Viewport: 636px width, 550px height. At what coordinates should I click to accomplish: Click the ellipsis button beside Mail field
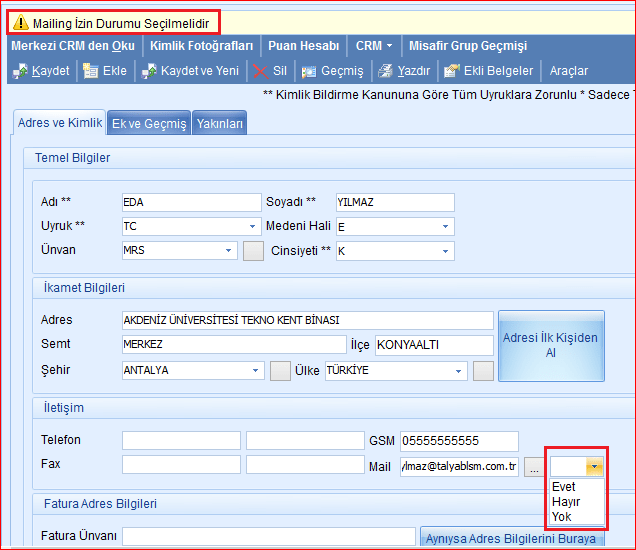(535, 466)
